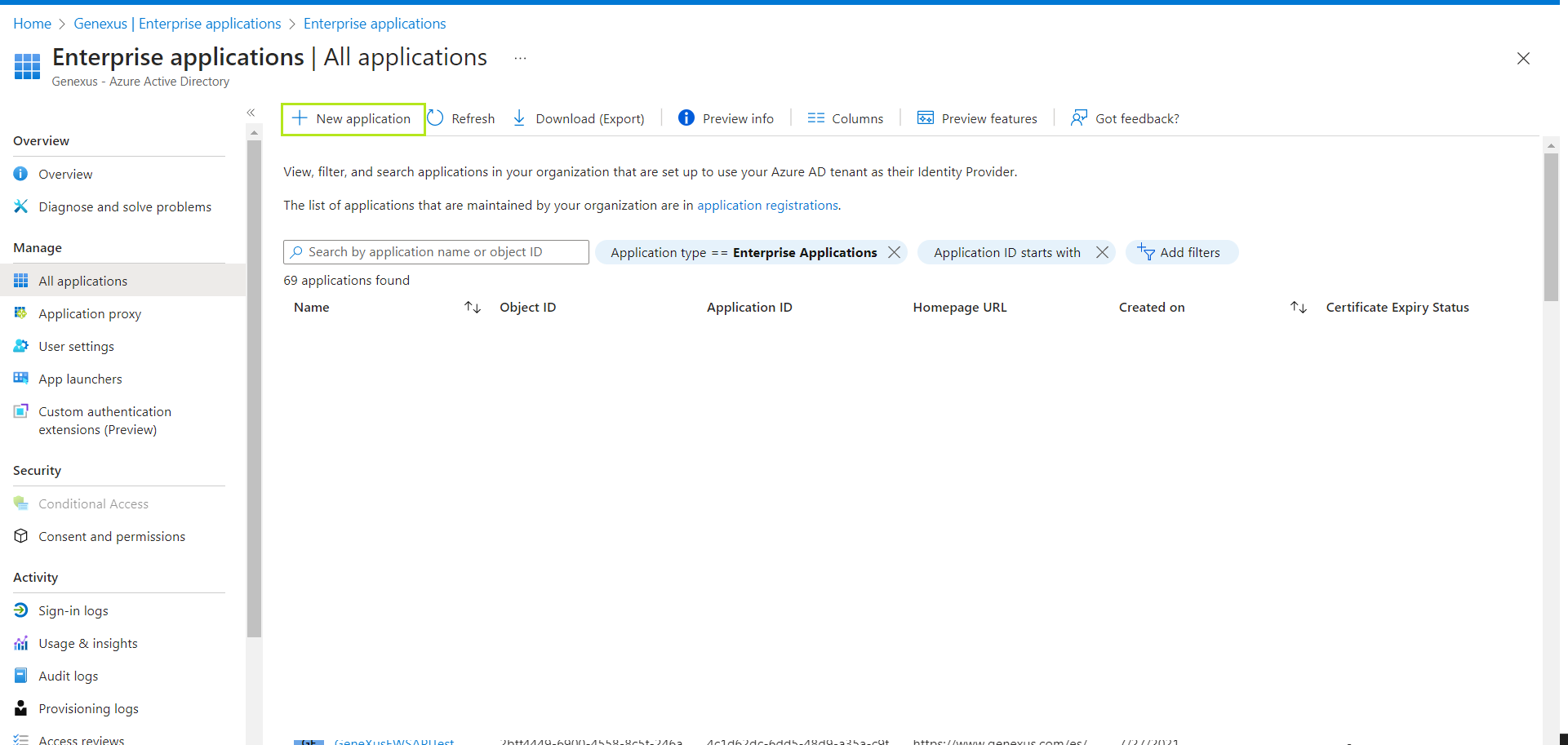Remove the Application type filter

coord(895,252)
